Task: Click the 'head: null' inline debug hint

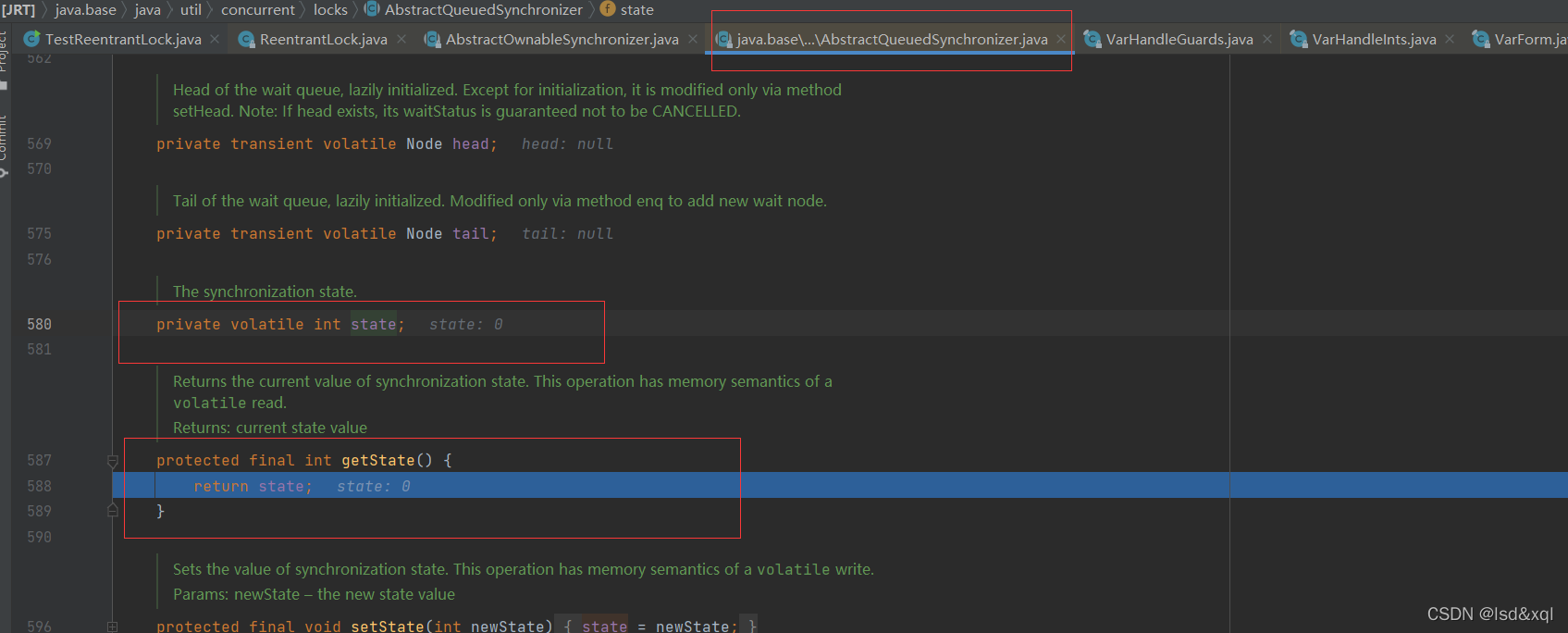Action: pyautogui.click(x=567, y=143)
